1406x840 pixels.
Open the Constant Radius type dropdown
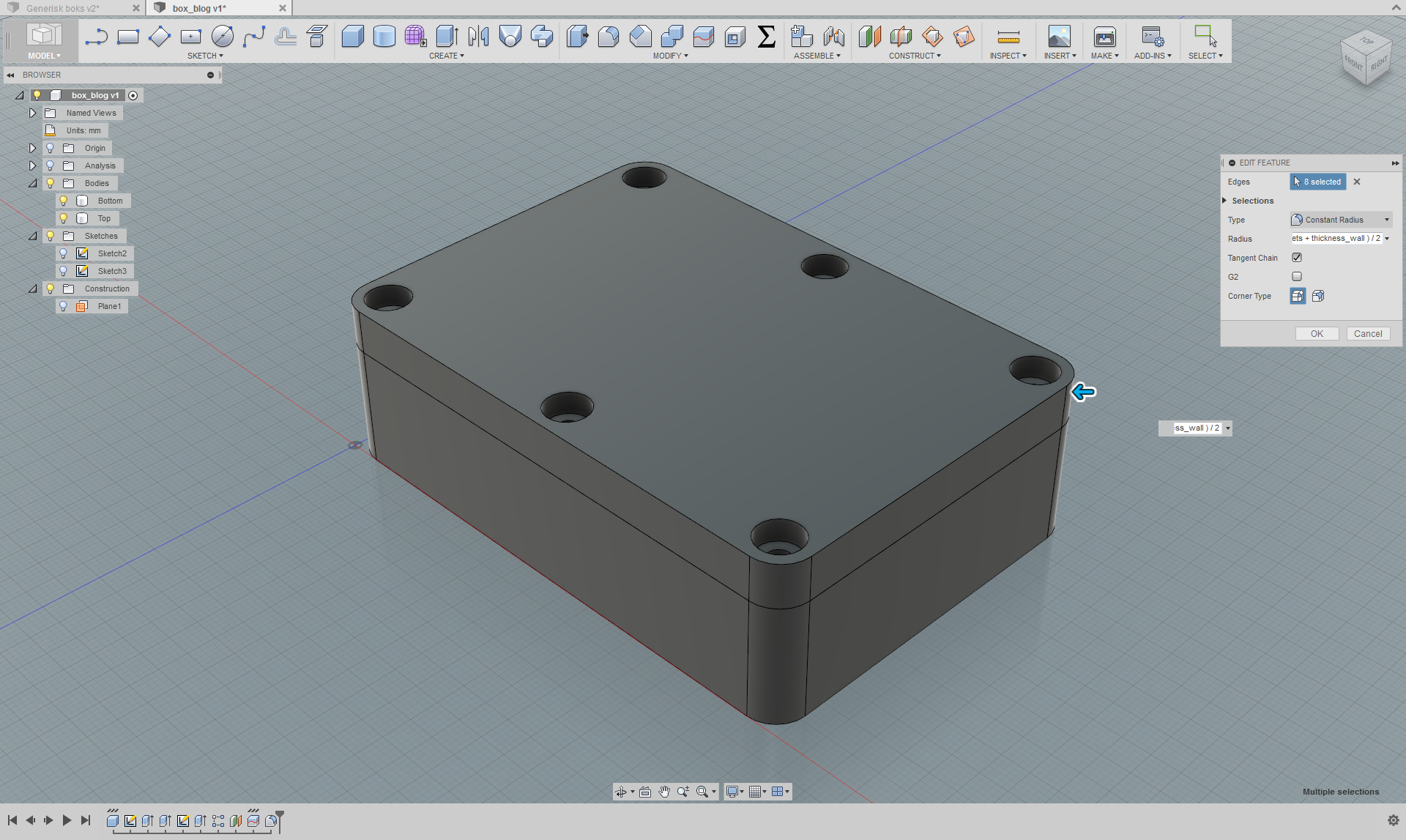point(1341,220)
